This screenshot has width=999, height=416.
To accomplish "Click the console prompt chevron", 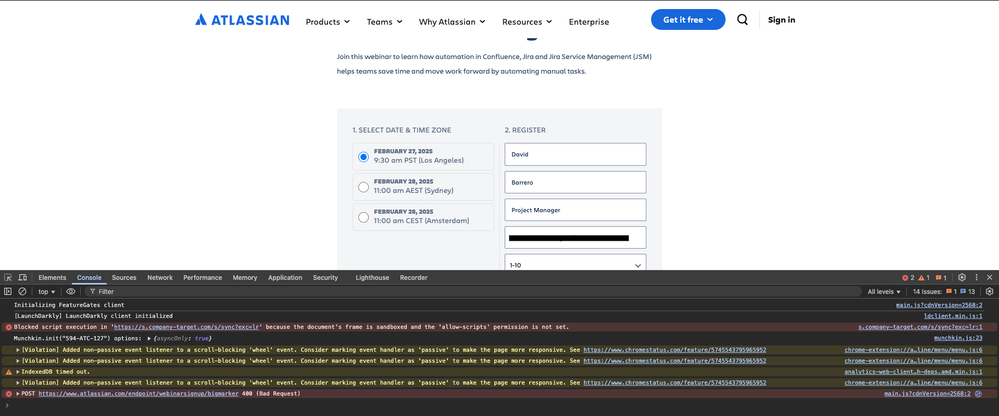I will [7, 405].
